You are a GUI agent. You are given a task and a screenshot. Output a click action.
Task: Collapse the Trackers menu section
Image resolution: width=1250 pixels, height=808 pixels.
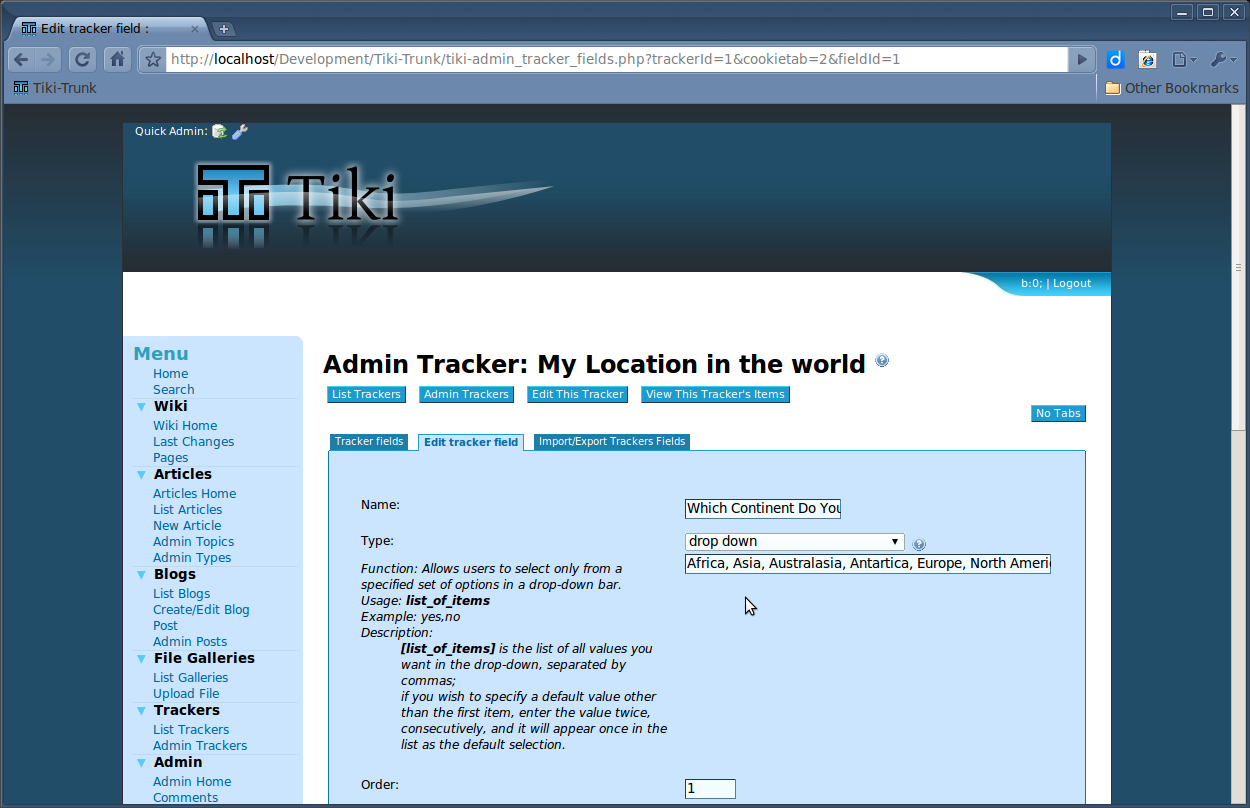coord(141,710)
